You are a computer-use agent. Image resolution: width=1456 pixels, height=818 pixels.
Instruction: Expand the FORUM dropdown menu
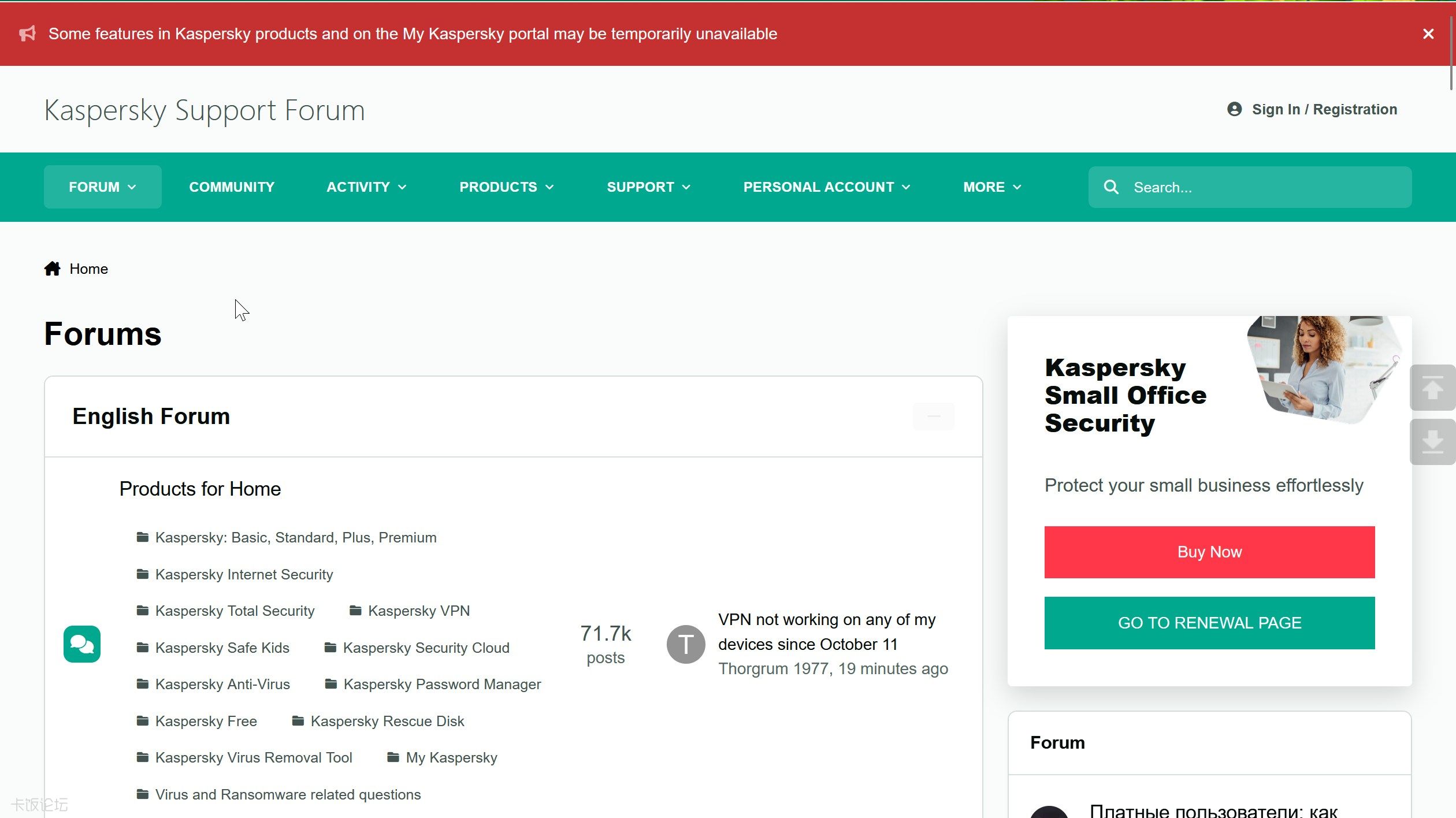(102, 187)
